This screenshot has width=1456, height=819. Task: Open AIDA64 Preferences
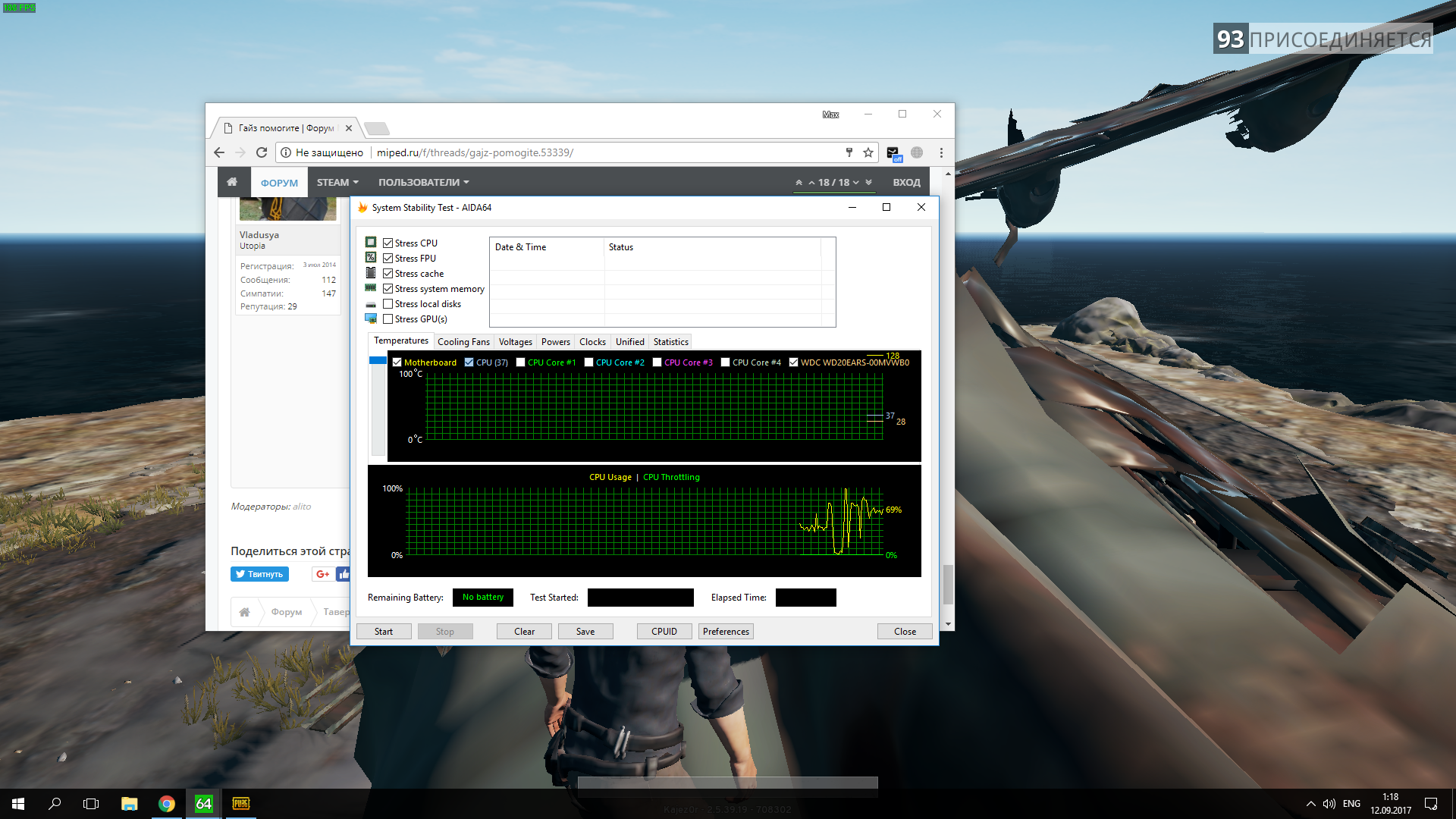tap(726, 632)
